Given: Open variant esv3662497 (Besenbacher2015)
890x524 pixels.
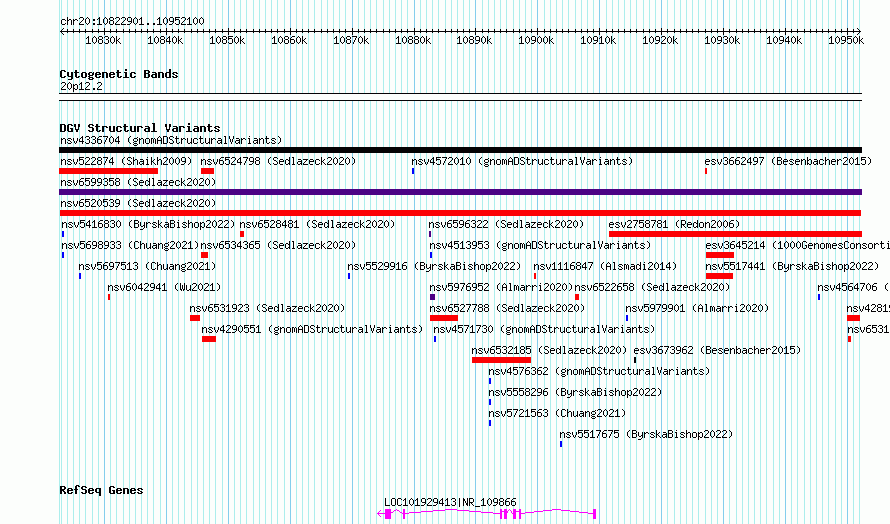Looking at the screenshot, I should pyautogui.click(x=788, y=161).
